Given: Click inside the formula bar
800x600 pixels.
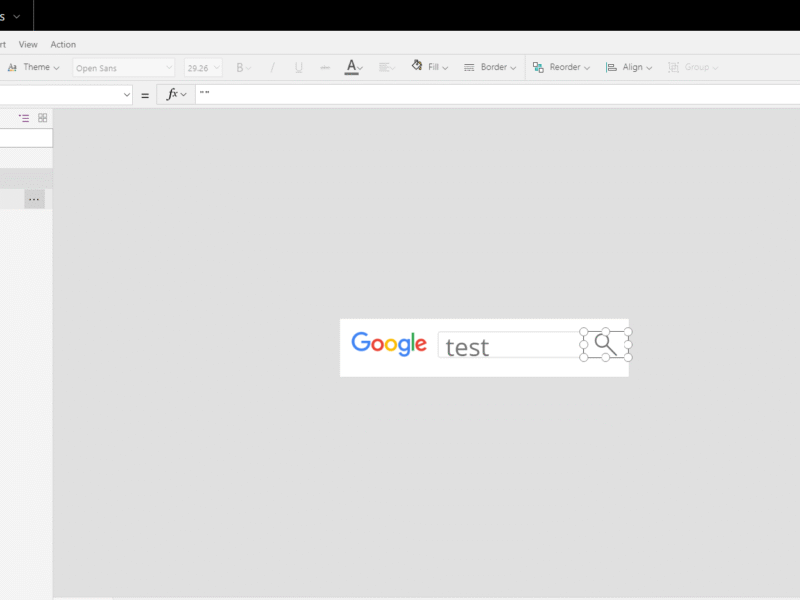Looking at the screenshot, I should click(497, 94).
